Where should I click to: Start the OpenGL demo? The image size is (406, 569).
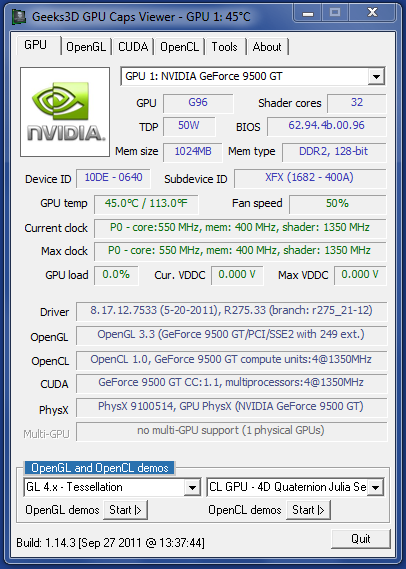click(x=125, y=510)
